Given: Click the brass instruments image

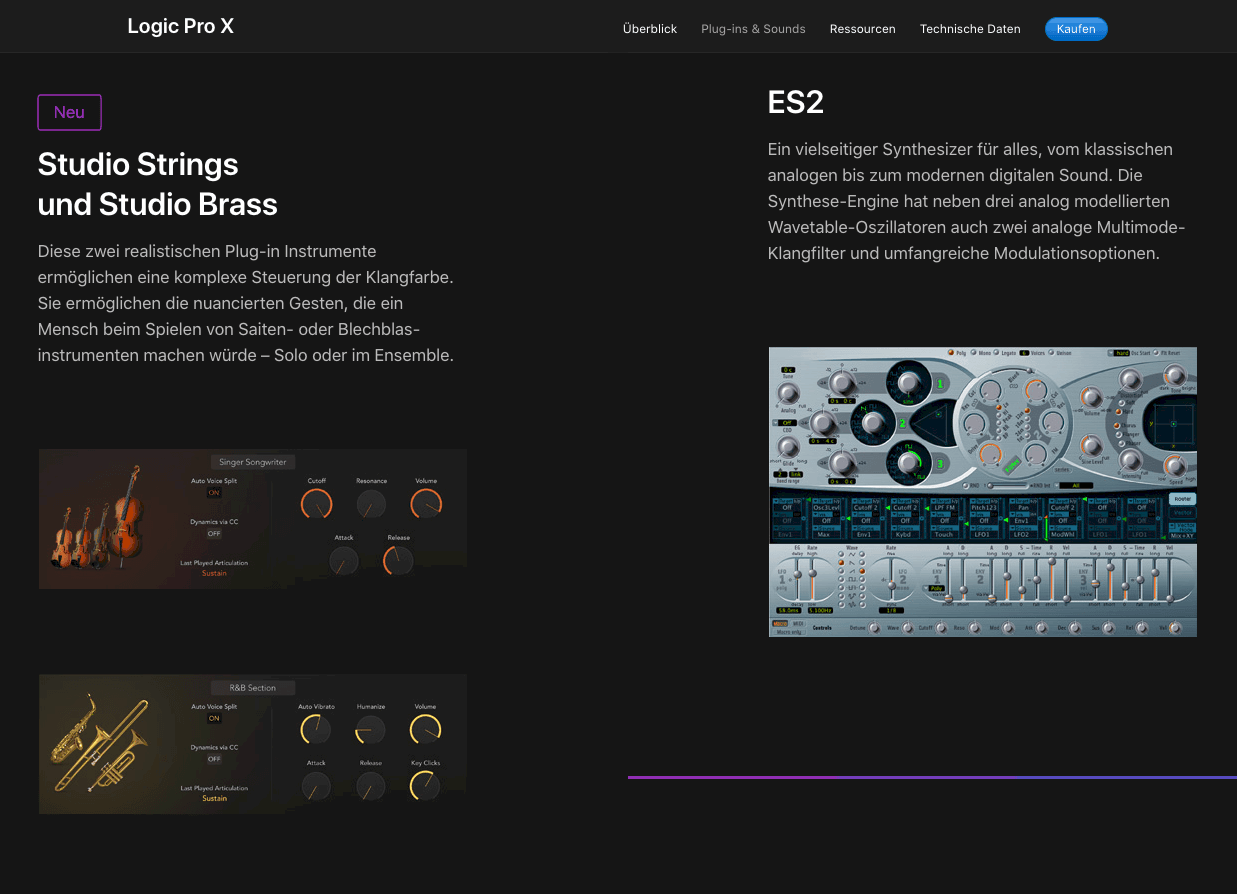Looking at the screenshot, I should 97,742.
